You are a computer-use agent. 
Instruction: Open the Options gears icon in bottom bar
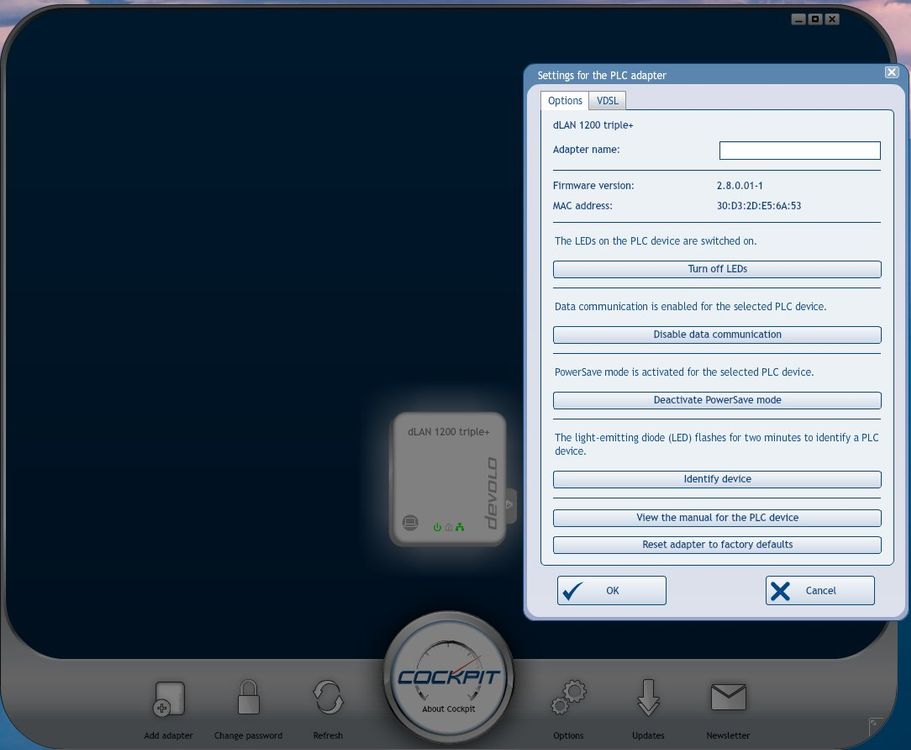[x=568, y=697]
